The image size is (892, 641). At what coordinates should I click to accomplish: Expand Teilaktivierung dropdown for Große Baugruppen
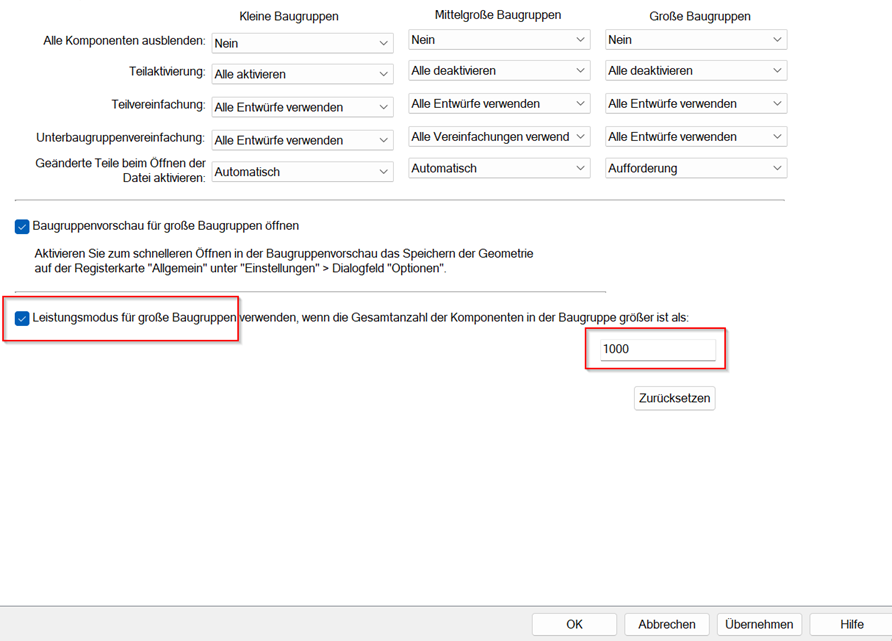click(696, 71)
